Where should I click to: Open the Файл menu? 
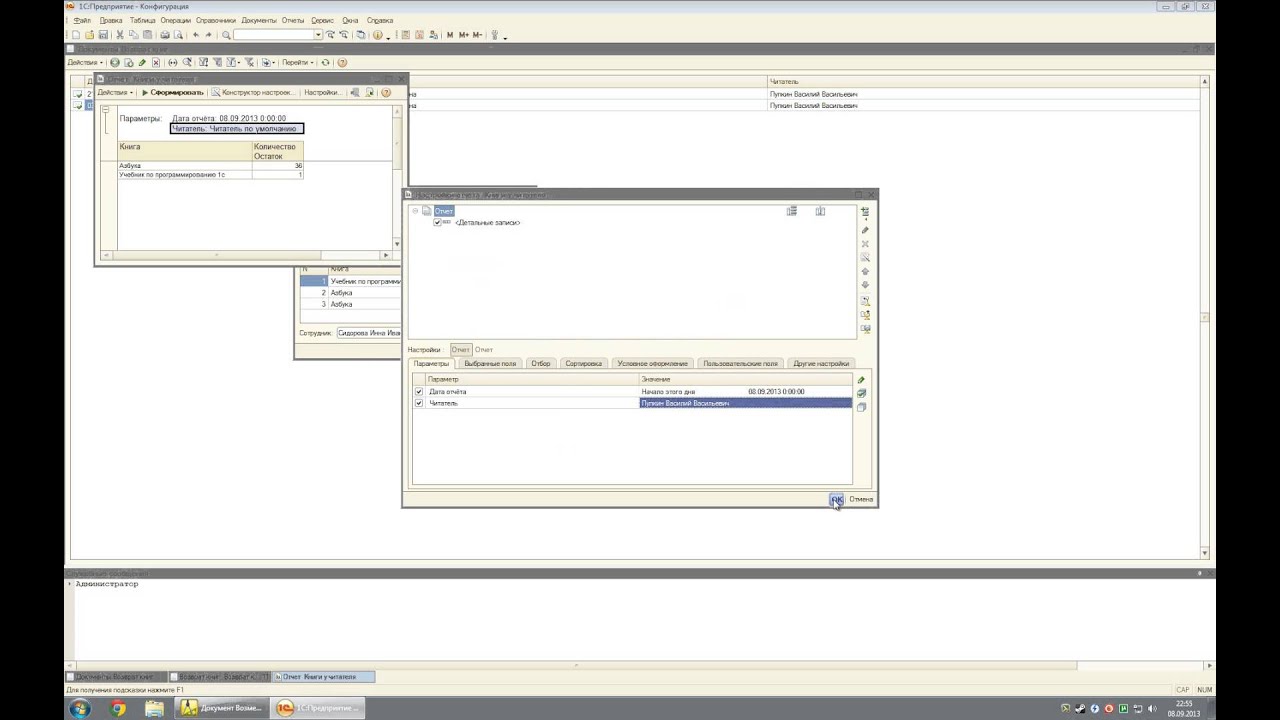[82, 20]
